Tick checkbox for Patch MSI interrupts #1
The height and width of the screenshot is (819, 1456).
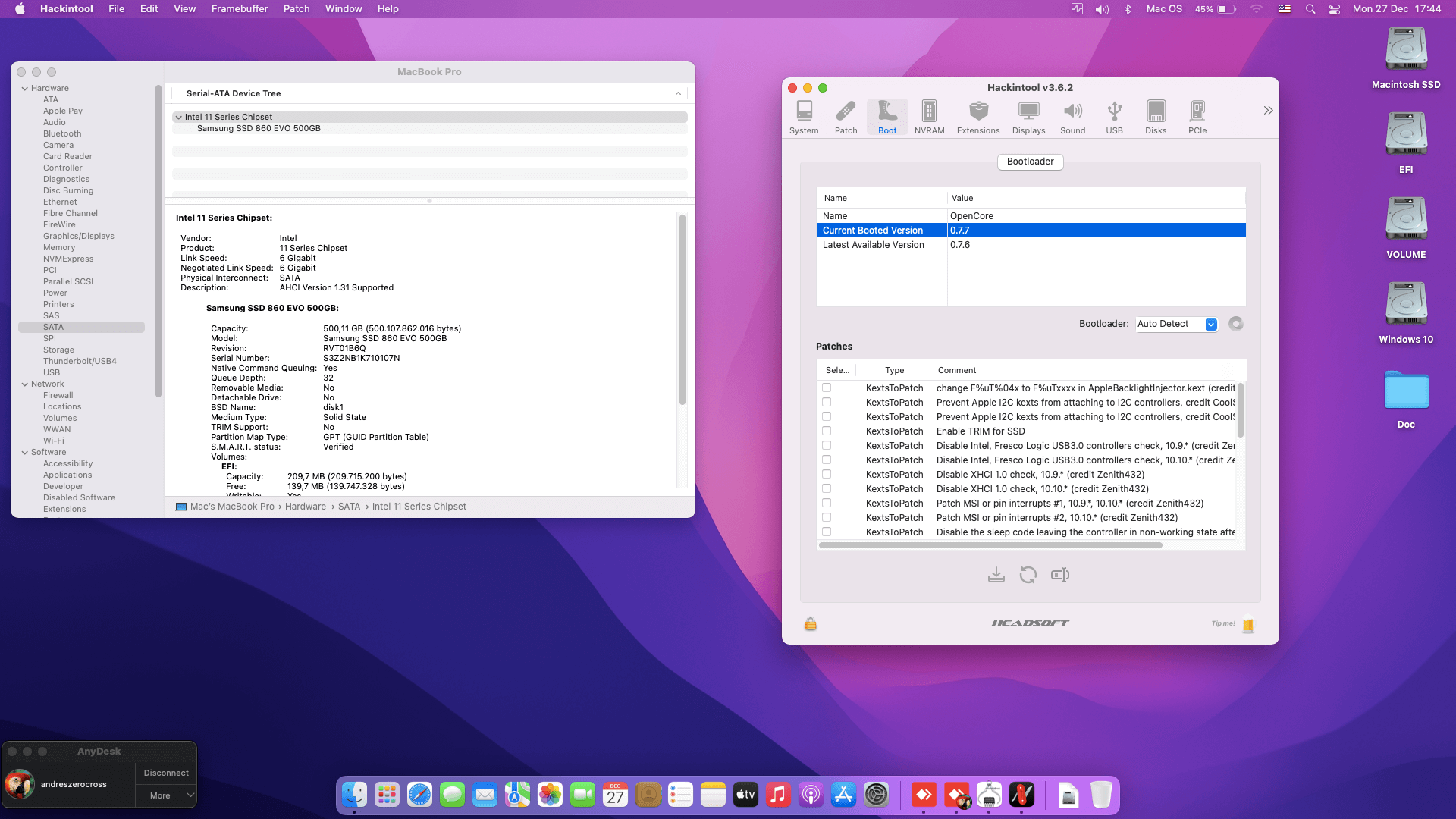click(x=827, y=503)
